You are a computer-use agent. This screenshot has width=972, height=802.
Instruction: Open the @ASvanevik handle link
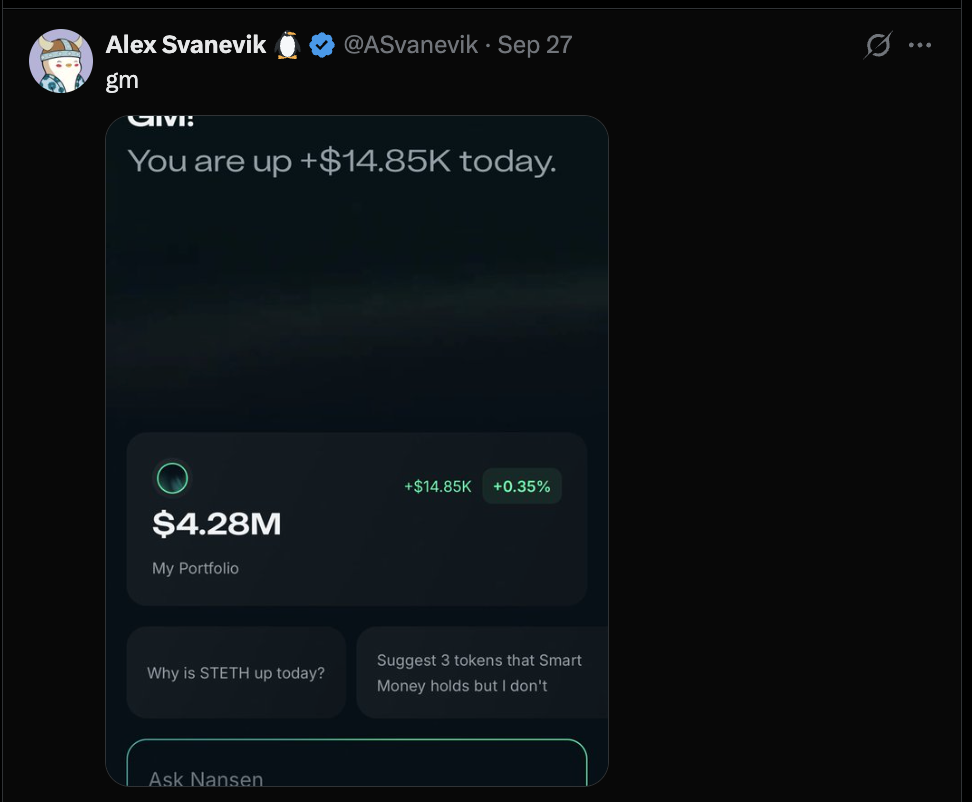410,45
